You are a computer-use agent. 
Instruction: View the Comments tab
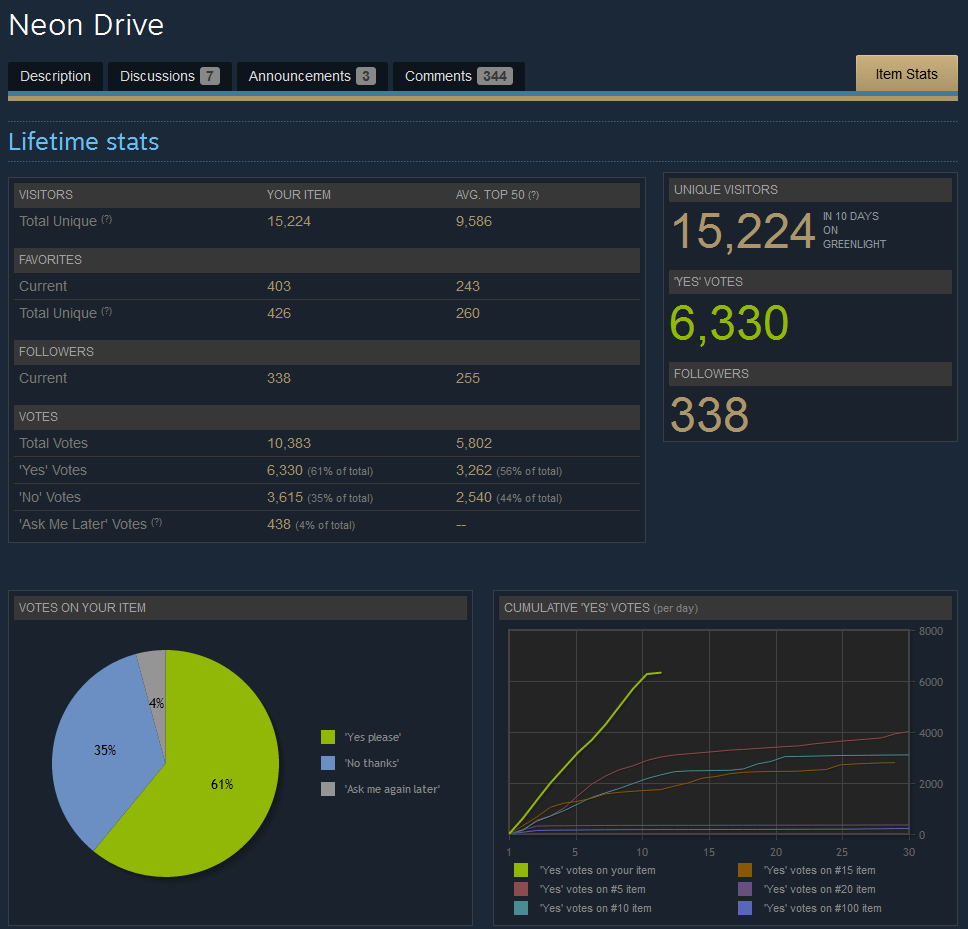[x=458, y=76]
